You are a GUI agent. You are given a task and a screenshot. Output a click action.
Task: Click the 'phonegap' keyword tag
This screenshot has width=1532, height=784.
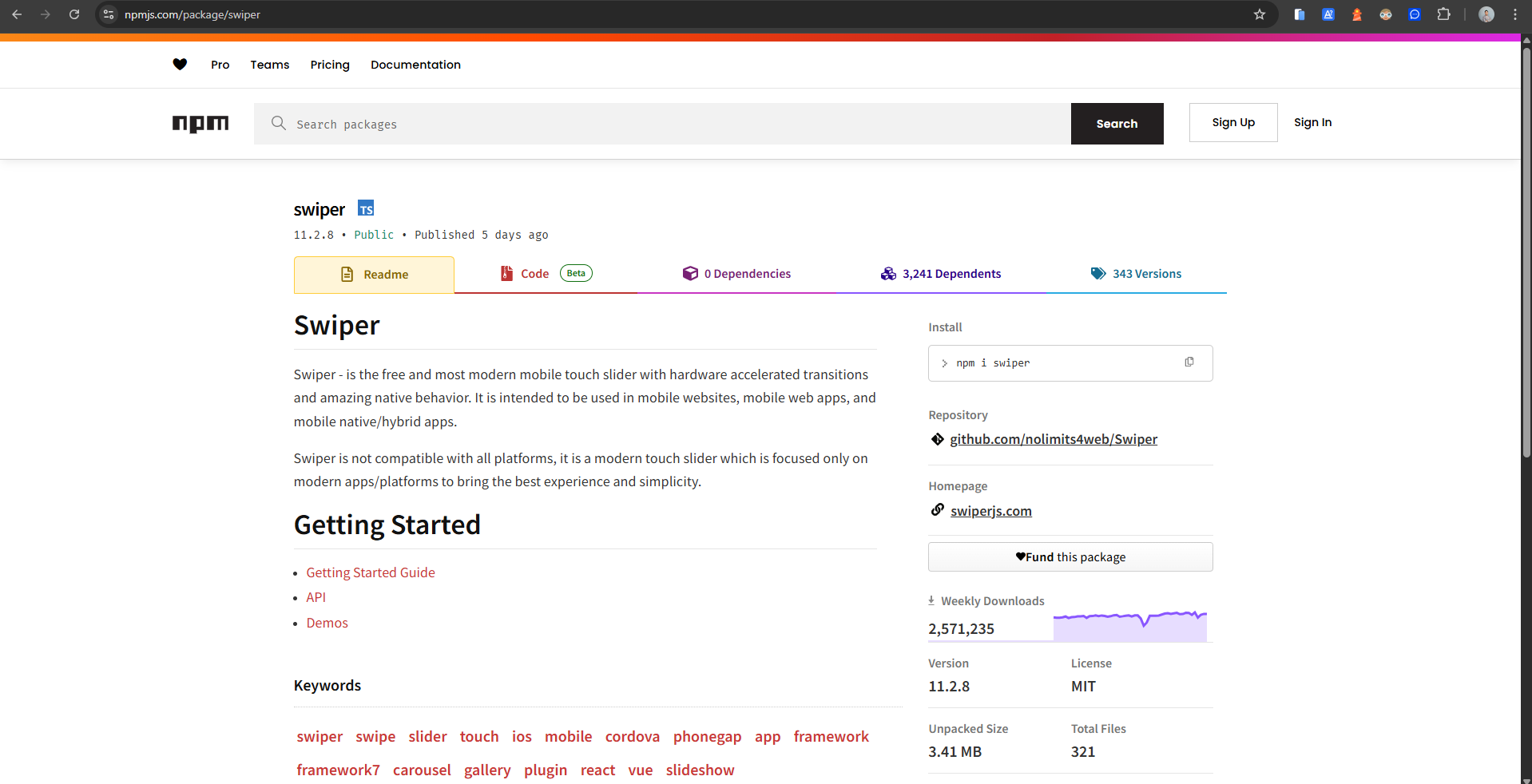point(707,736)
